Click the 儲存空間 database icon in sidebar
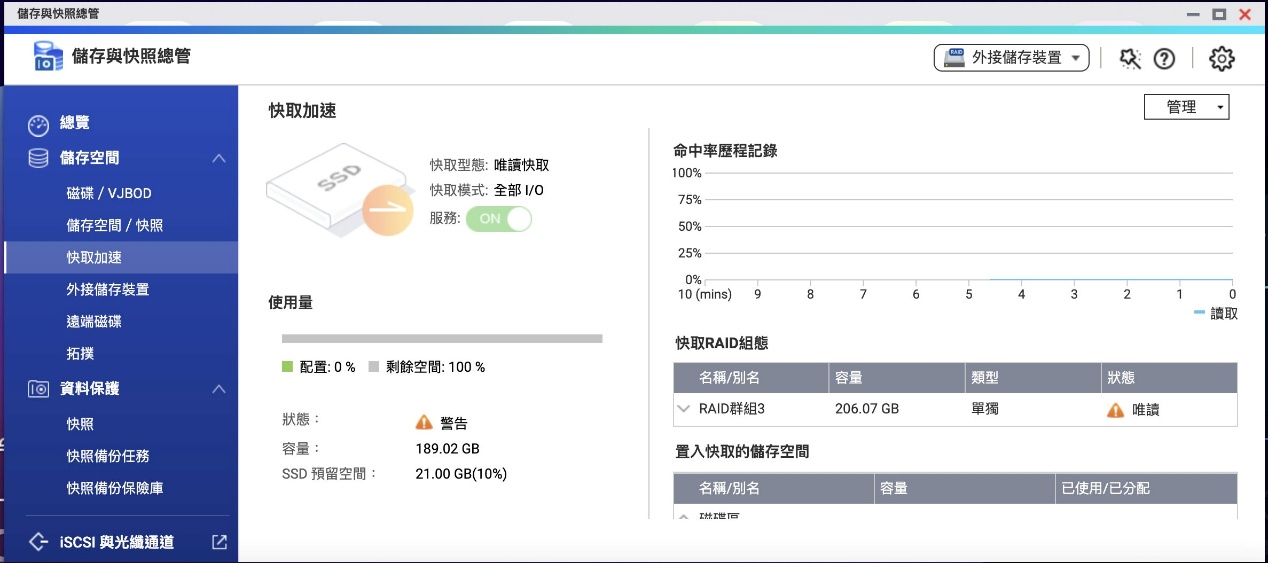This screenshot has height=563, width=1268. tap(38, 158)
